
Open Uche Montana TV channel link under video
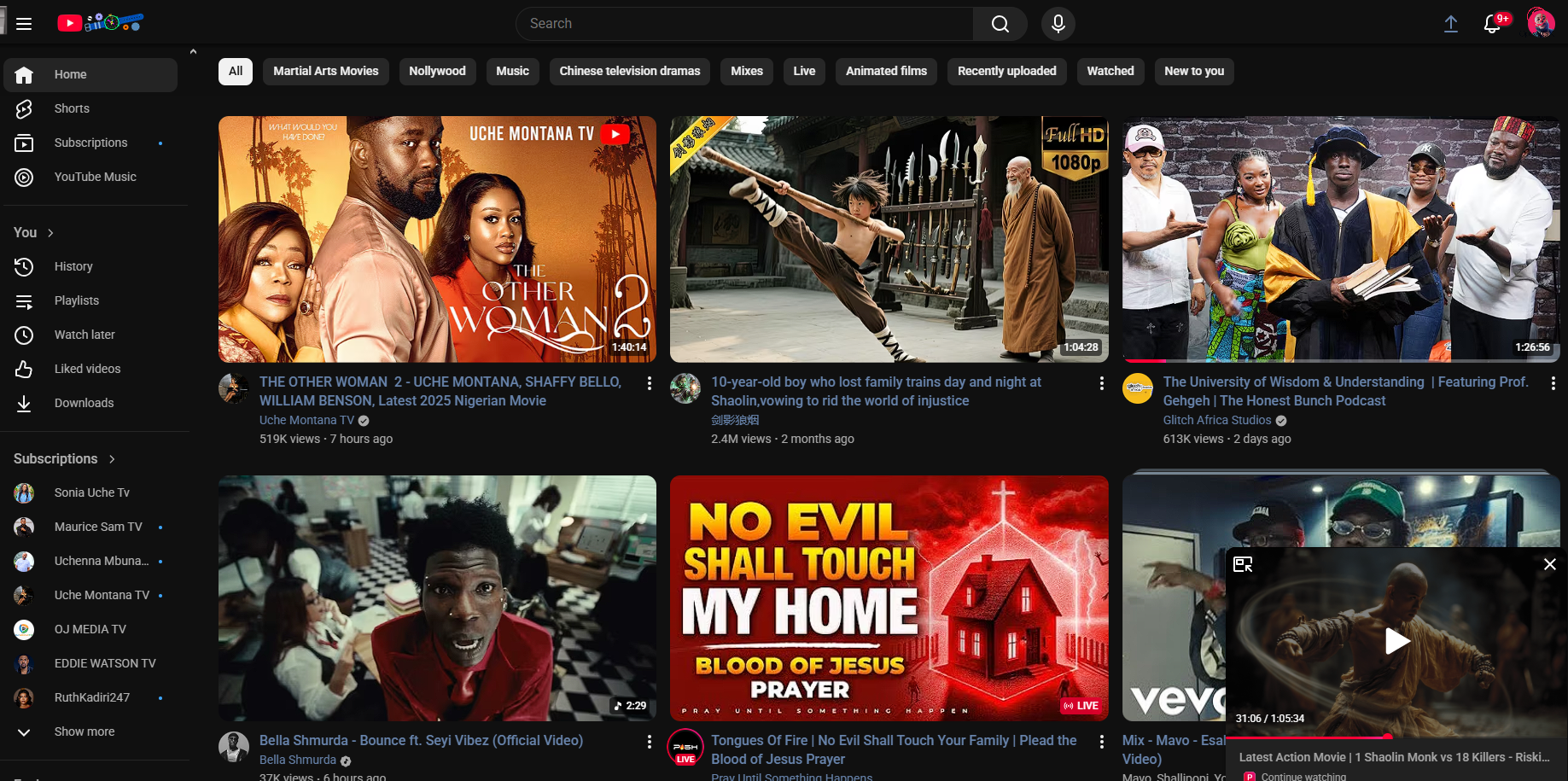tap(306, 420)
